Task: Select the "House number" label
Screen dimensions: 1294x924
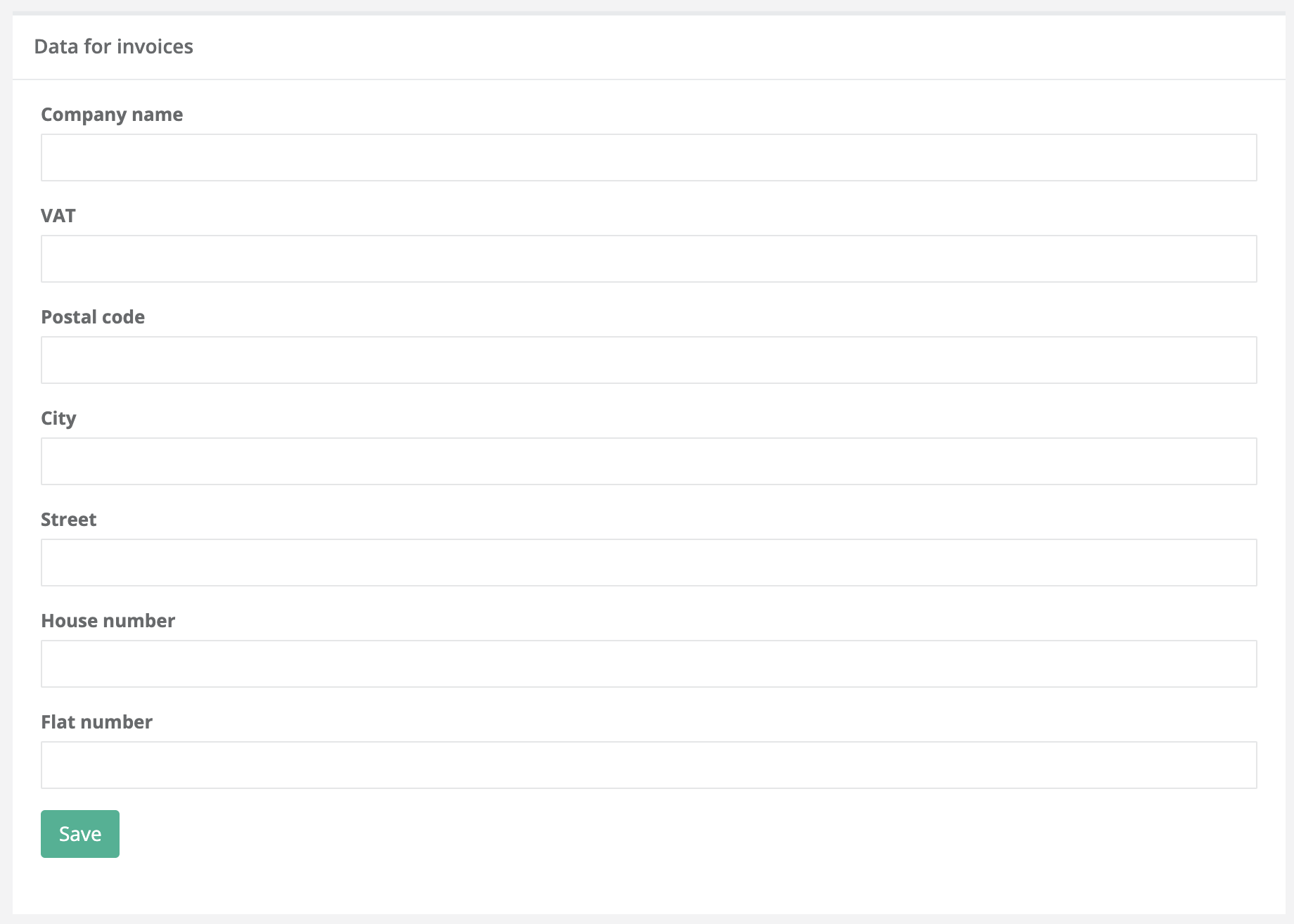Action: (x=108, y=621)
